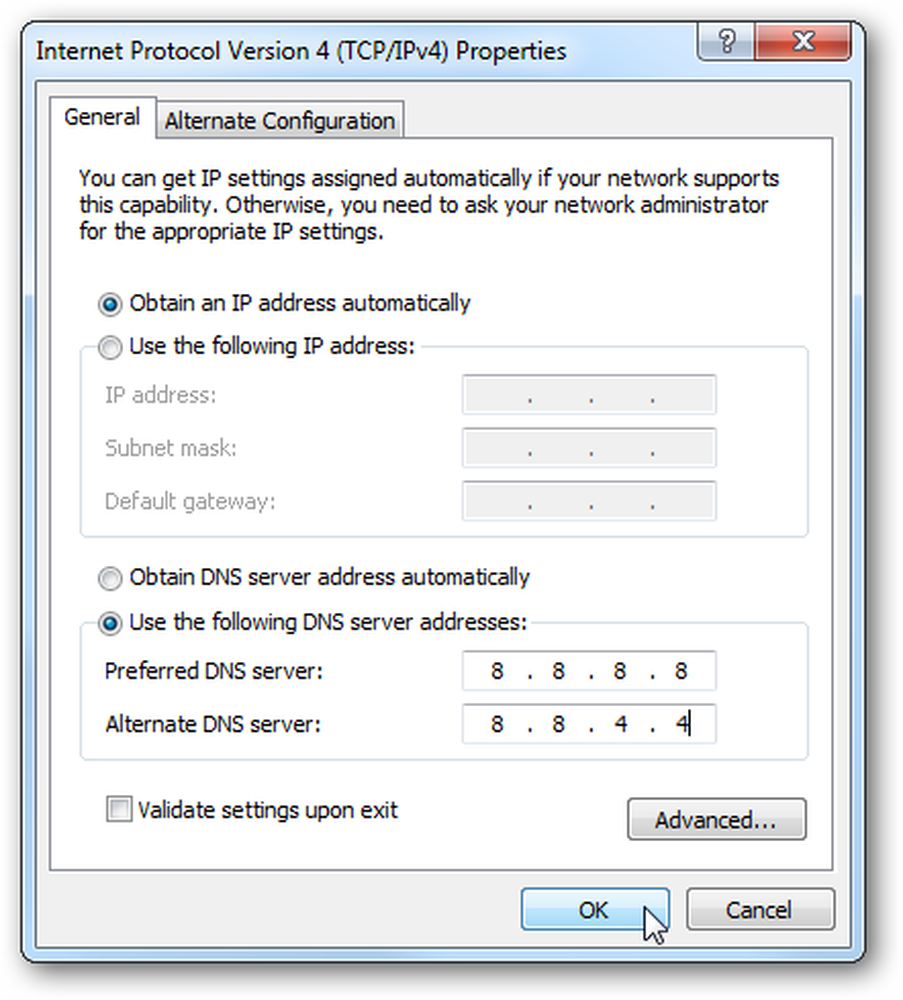Click the Default gateway input field

589,501
